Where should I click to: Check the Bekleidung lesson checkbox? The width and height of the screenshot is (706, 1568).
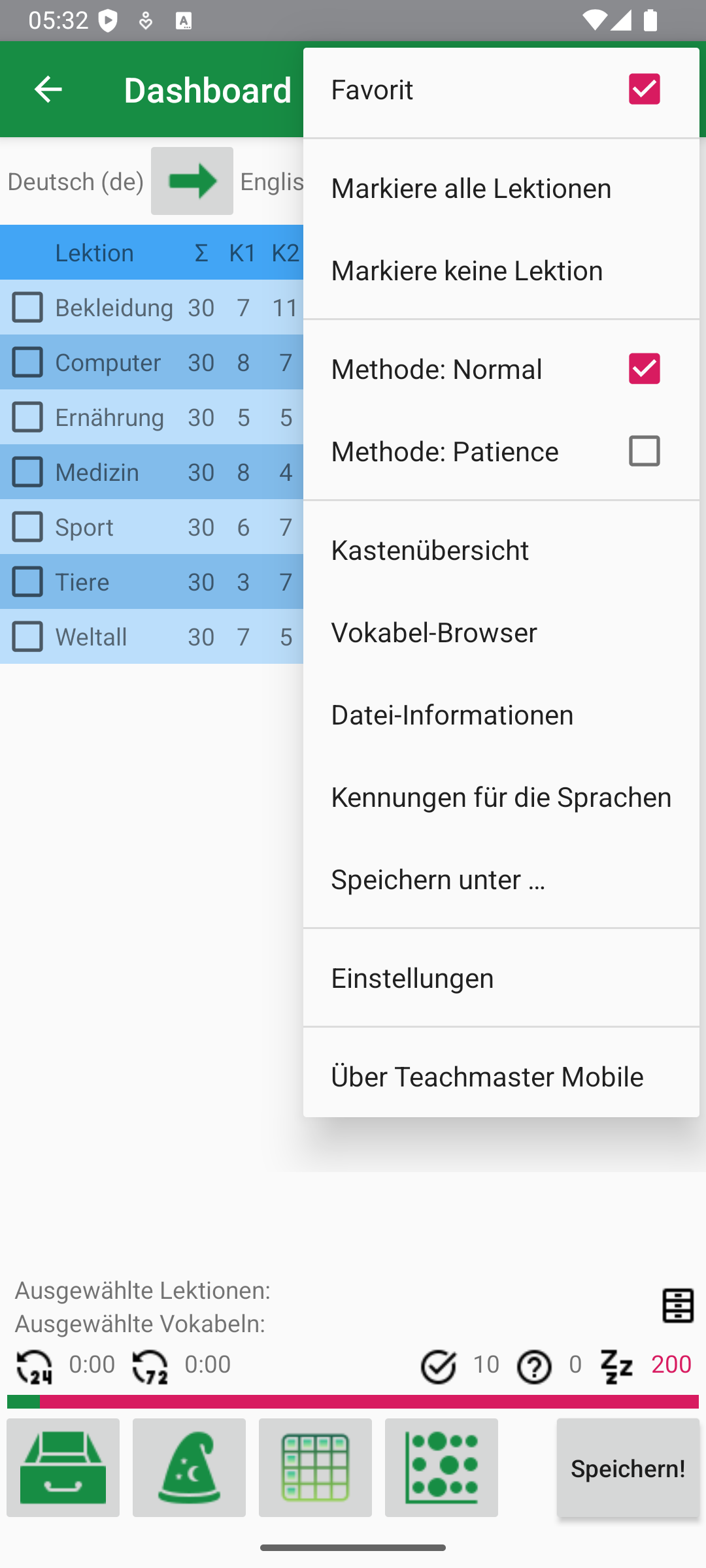pyautogui.click(x=27, y=307)
